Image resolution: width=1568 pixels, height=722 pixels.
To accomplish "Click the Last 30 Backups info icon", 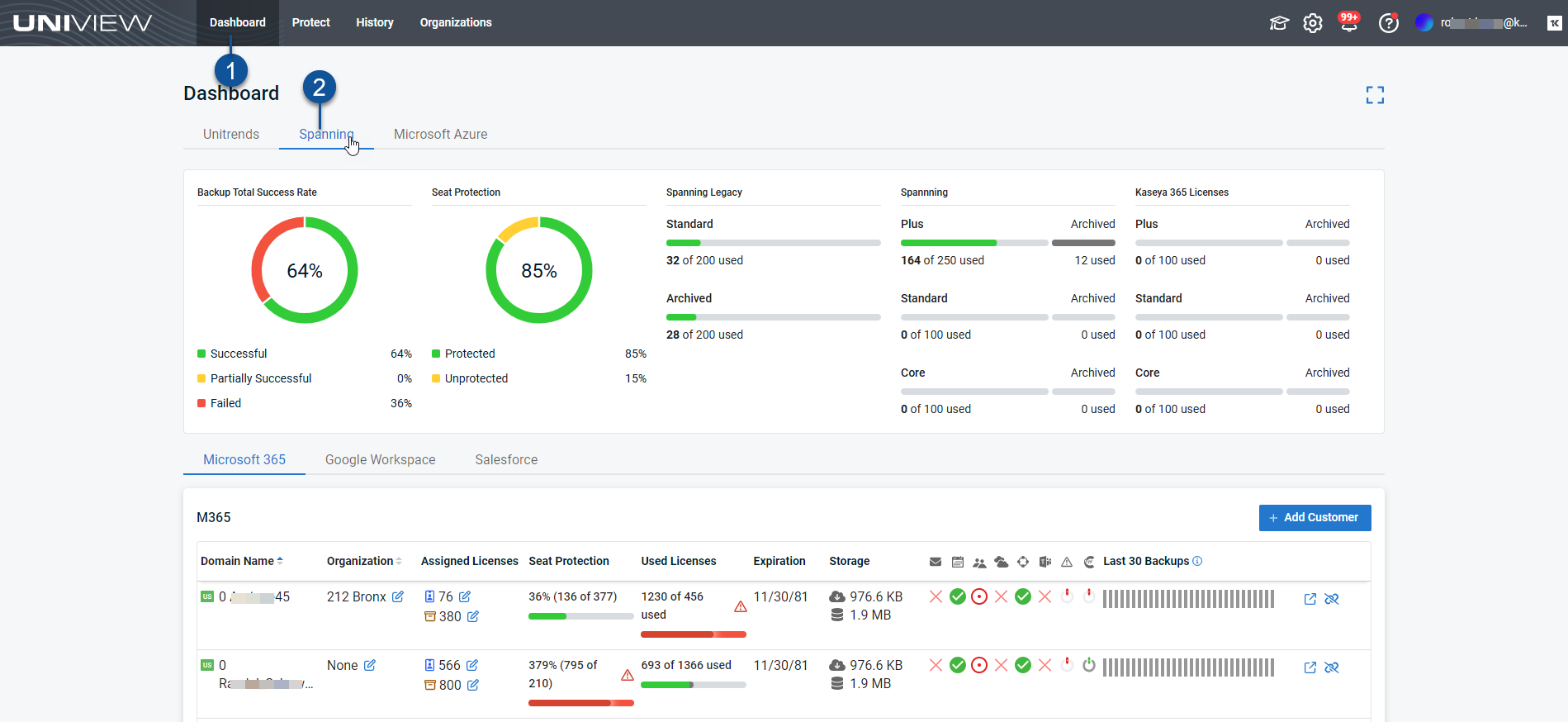I will point(1197,561).
